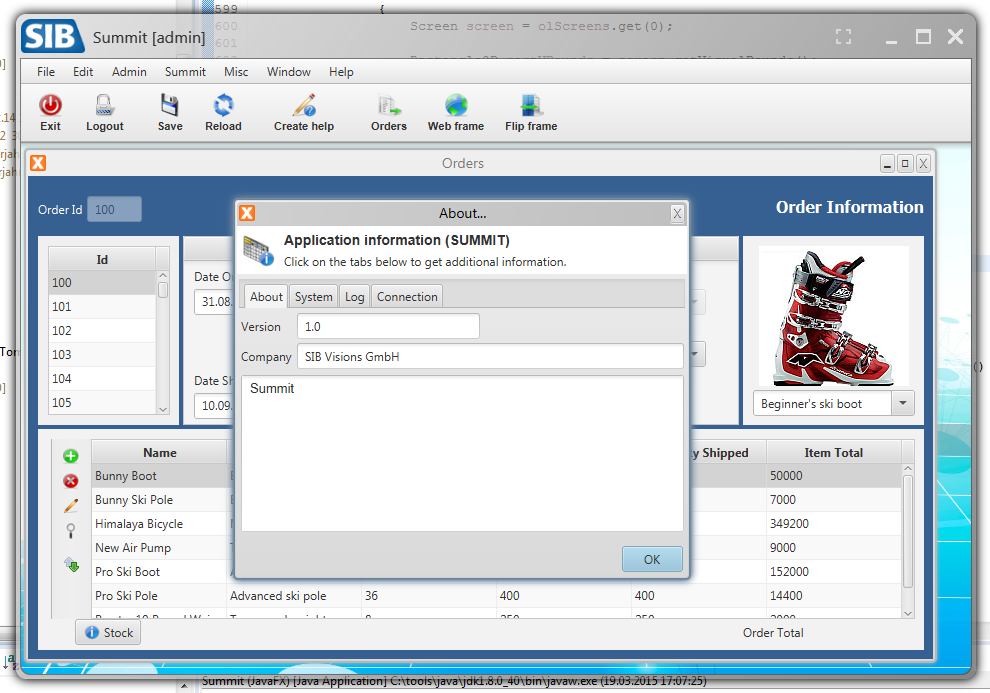Select order id 103 in the list
Screen dimensions: 990x693
102,355
